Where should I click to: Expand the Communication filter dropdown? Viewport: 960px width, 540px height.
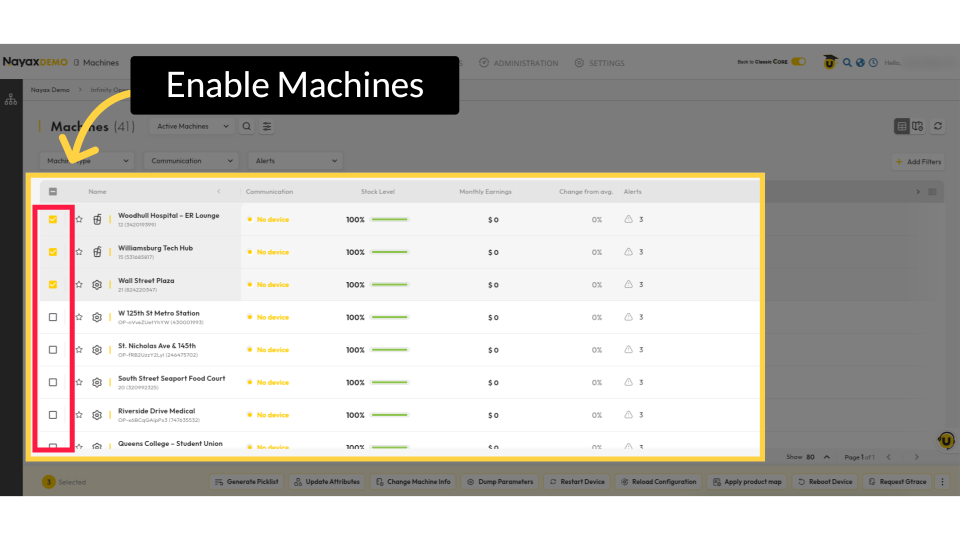pyautogui.click(x=190, y=161)
